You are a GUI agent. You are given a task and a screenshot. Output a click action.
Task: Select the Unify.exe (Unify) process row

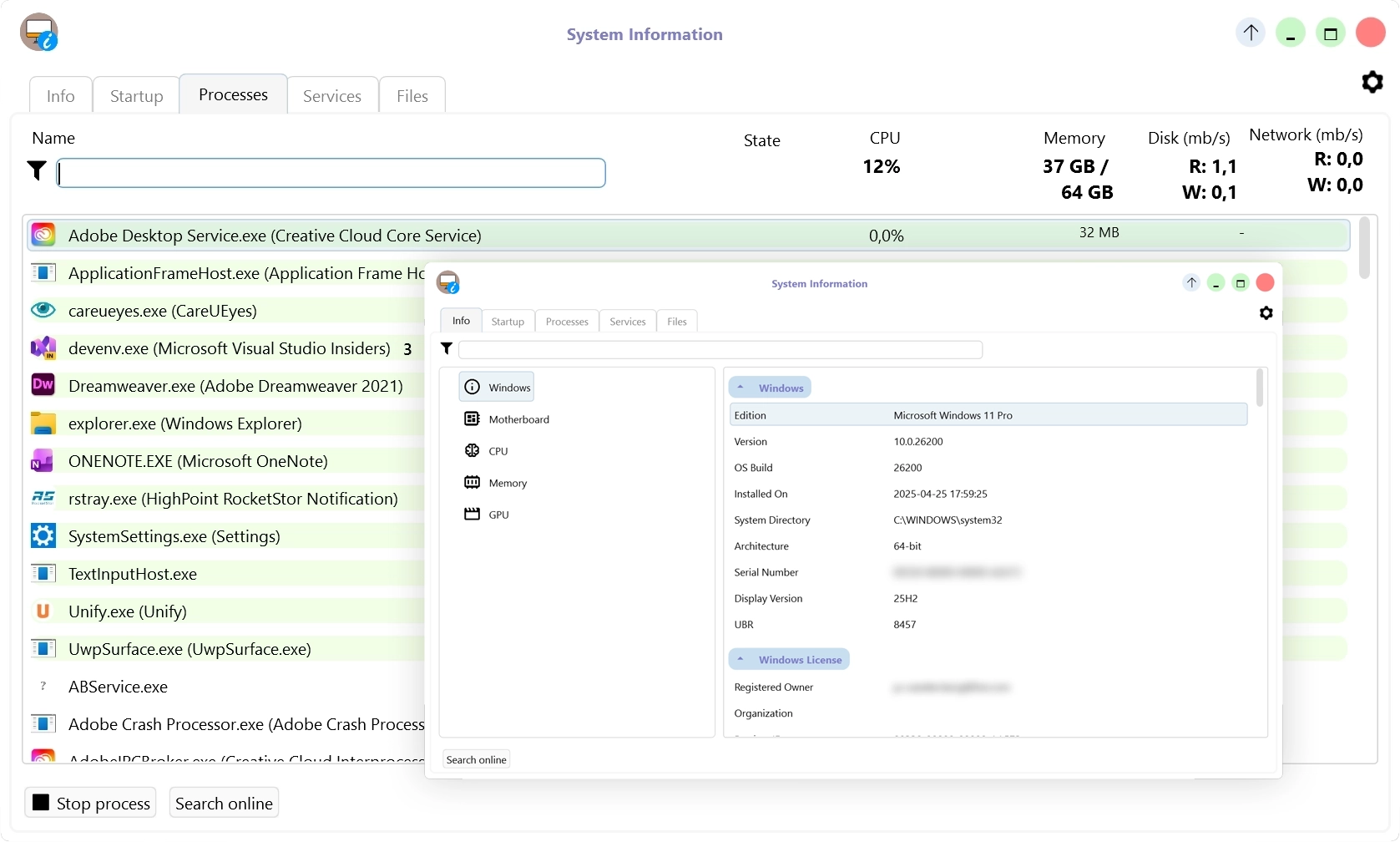coord(225,611)
